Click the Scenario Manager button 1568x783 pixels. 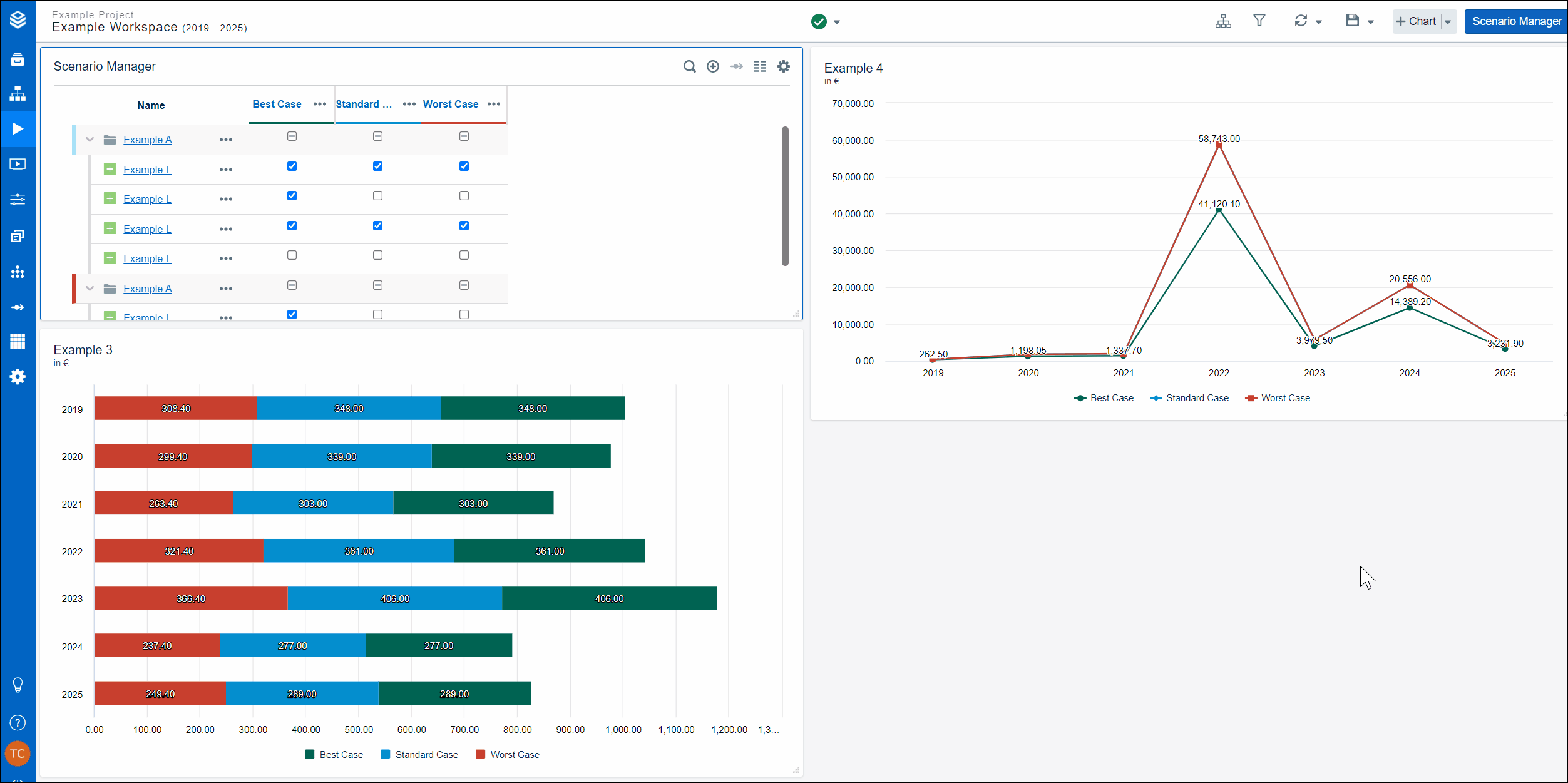tap(1516, 21)
